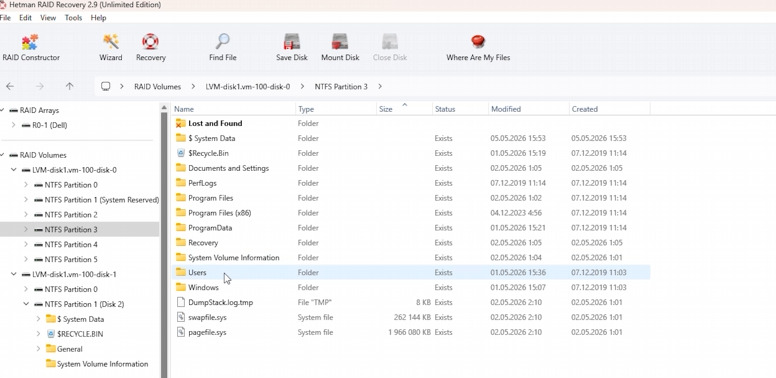Screen dimensions: 776x378
Task: Select the Documents and Settings folder
Action: (x=228, y=168)
